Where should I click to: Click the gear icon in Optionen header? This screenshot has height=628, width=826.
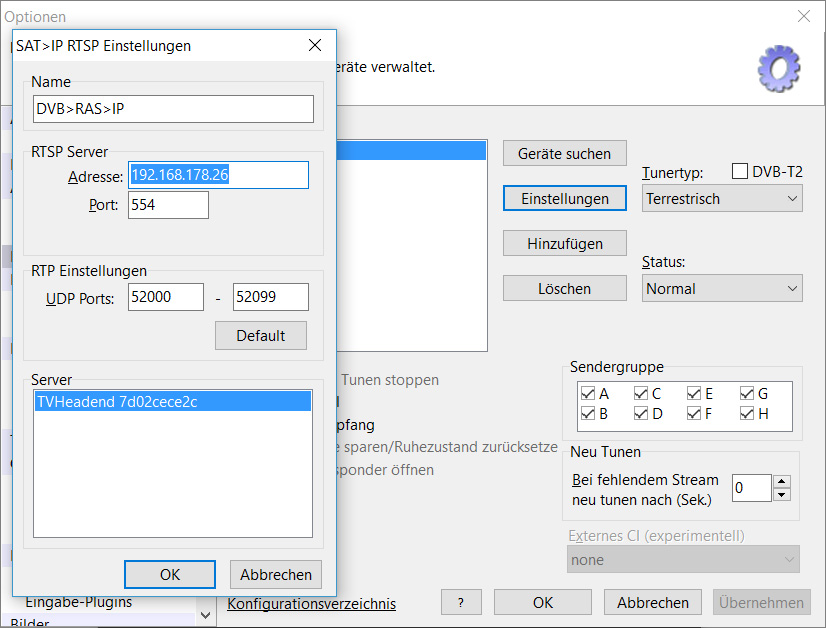pyautogui.click(x=778, y=68)
